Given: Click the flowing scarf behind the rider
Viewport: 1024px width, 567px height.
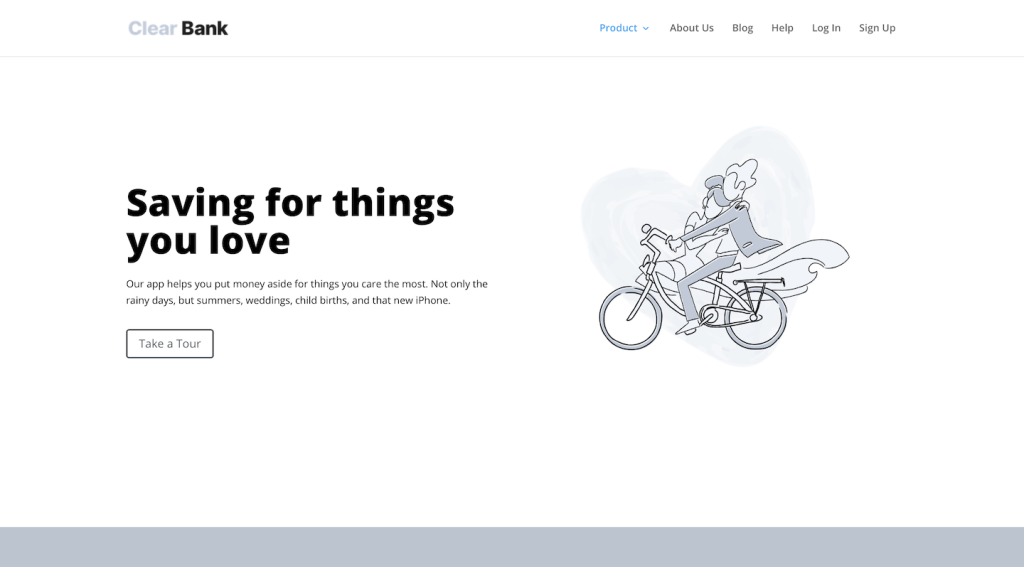Looking at the screenshot, I should (815, 258).
